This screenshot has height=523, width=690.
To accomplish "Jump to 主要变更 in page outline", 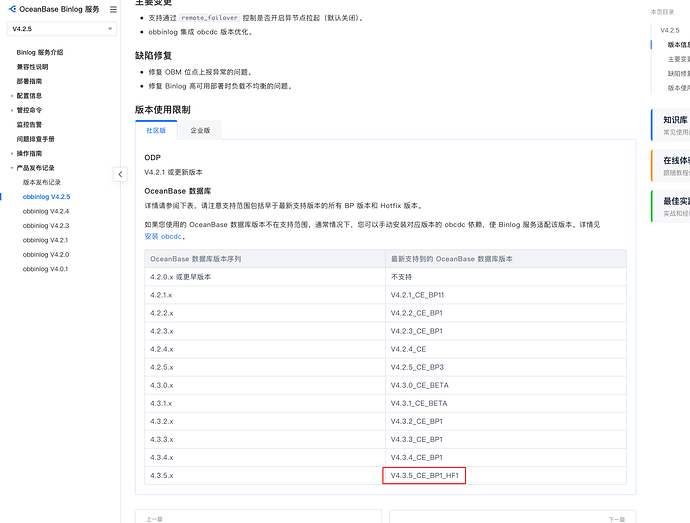I will coord(679,59).
